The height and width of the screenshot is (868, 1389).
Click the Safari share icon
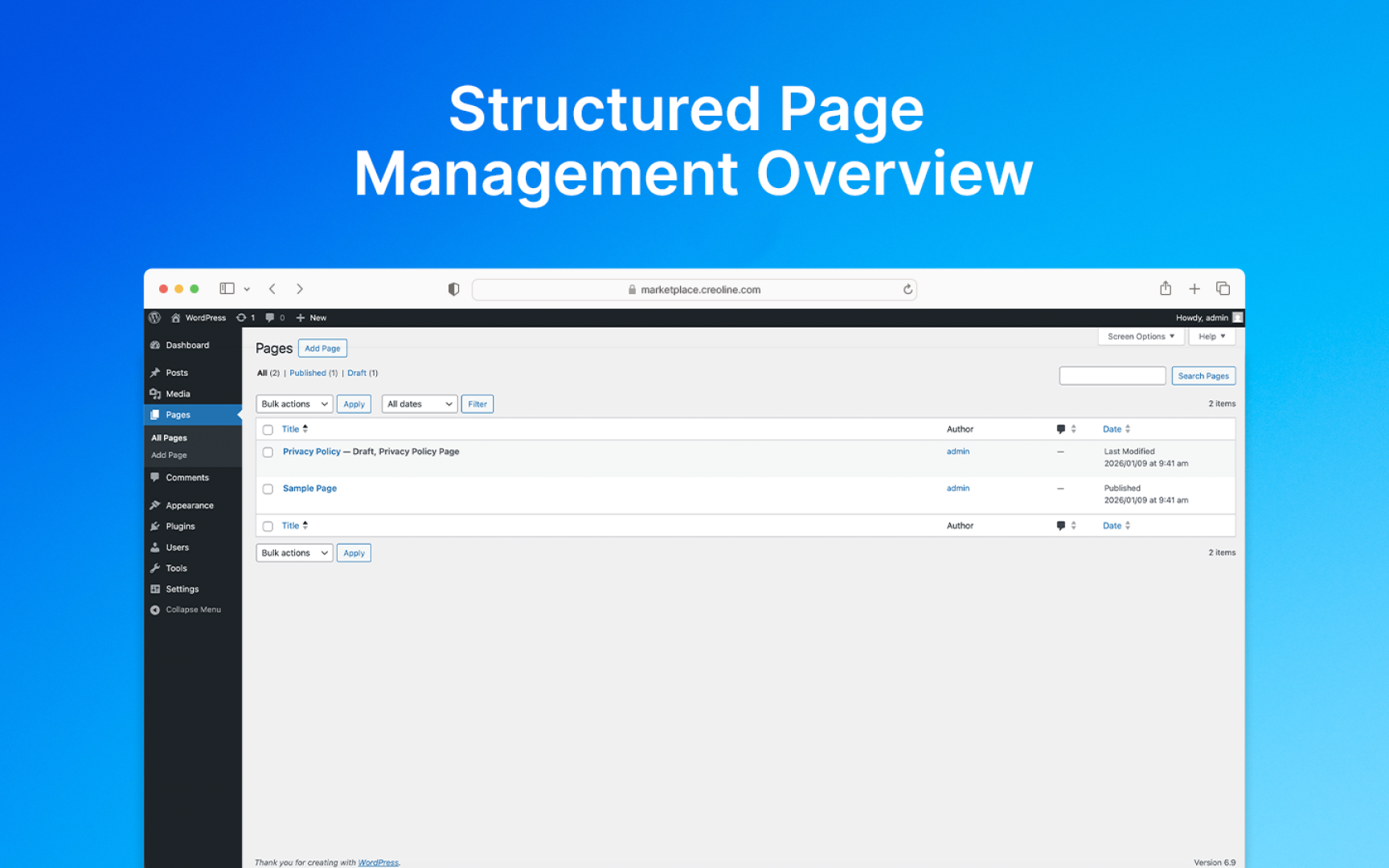point(1165,289)
